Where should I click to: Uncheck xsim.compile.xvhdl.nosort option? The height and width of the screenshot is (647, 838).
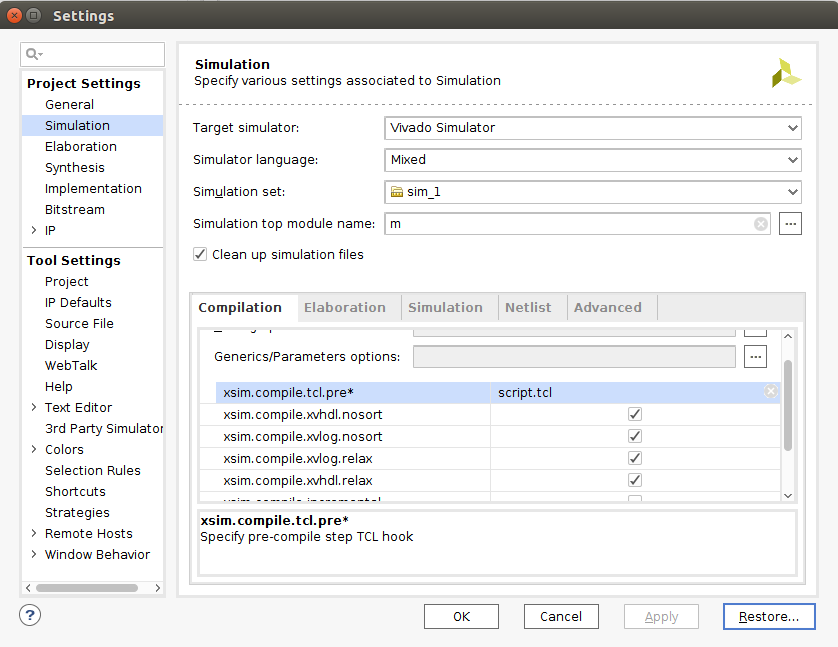[634, 414]
